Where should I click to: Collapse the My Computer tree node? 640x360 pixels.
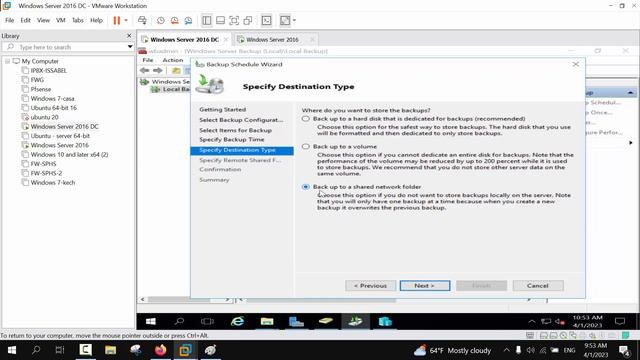coord(7,61)
